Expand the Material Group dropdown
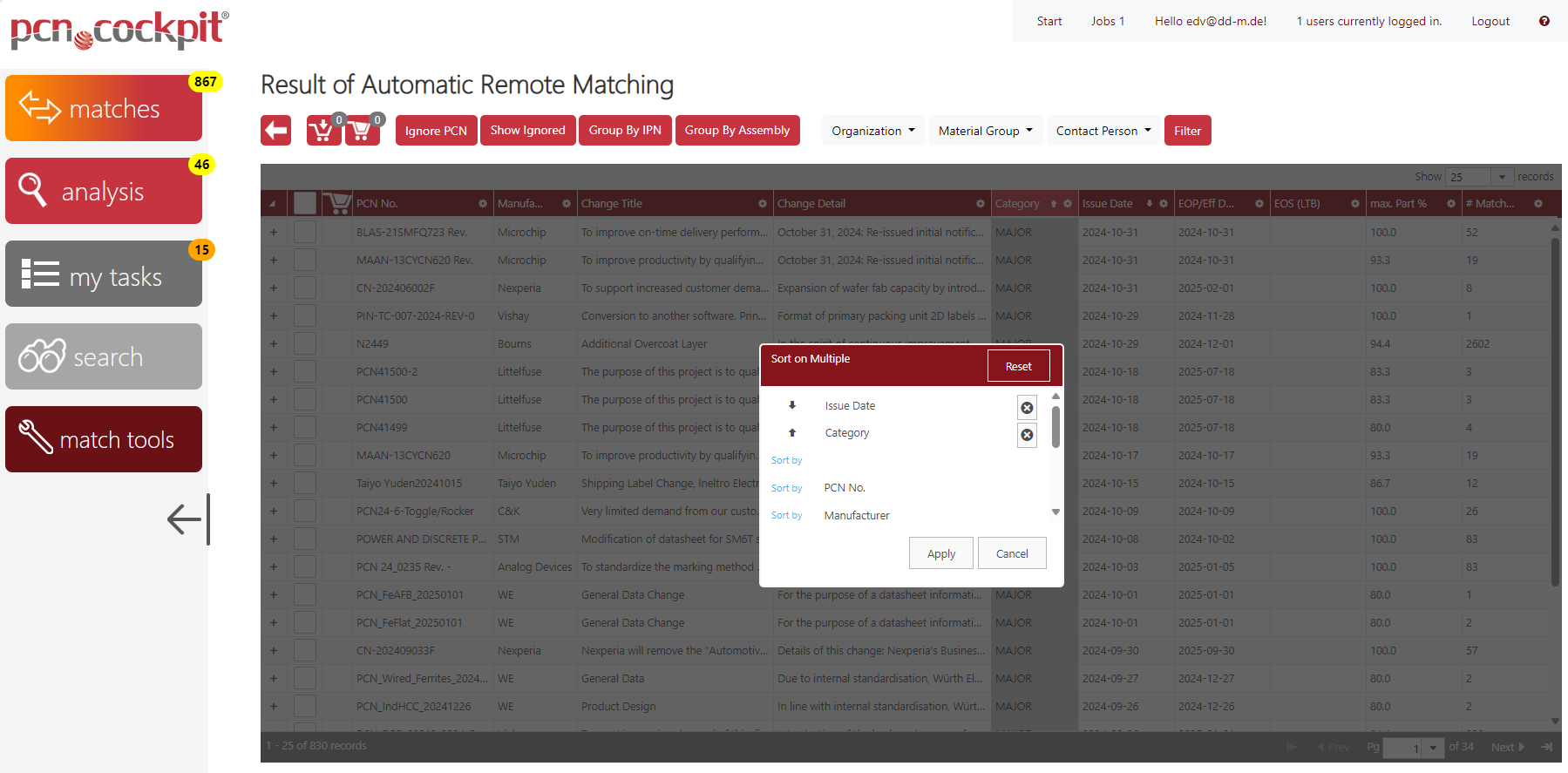The width and height of the screenshot is (1568, 773). [x=985, y=131]
